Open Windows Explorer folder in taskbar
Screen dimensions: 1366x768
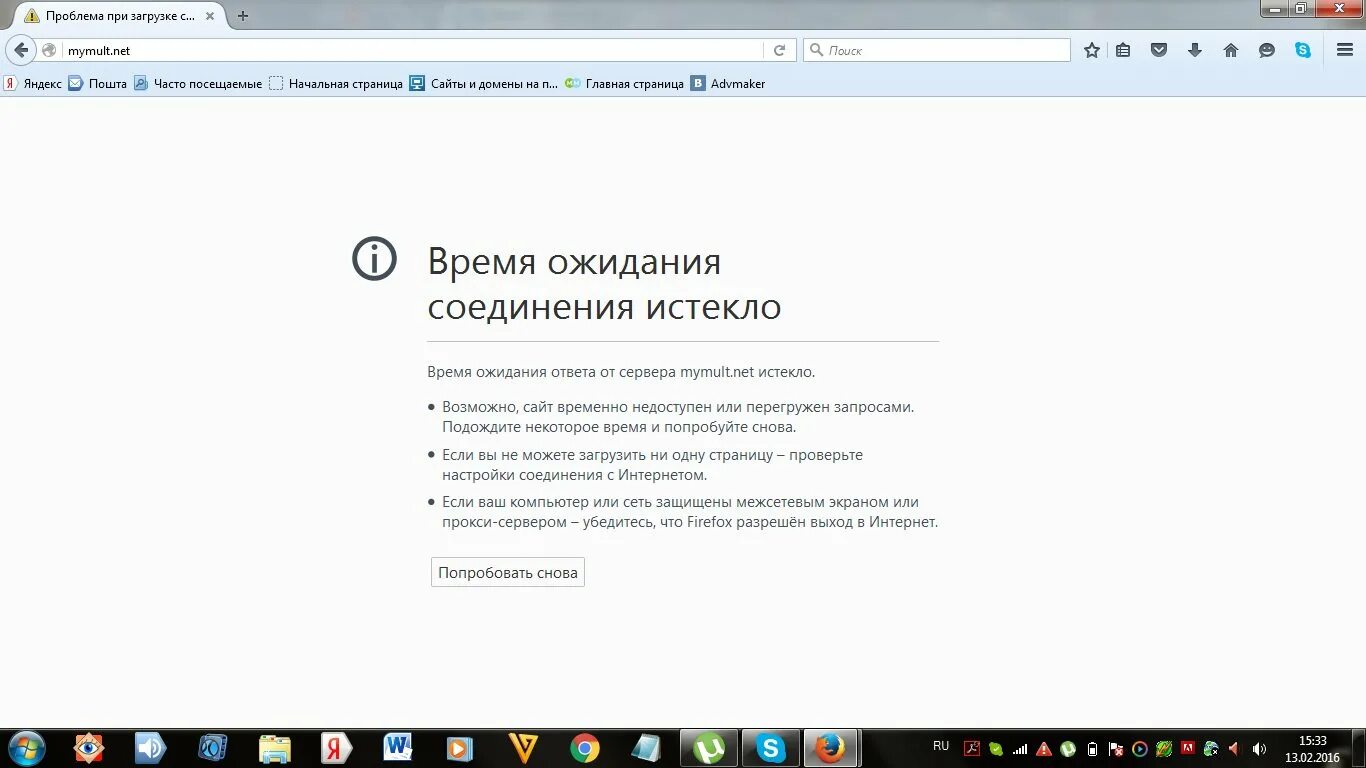coord(275,748)
